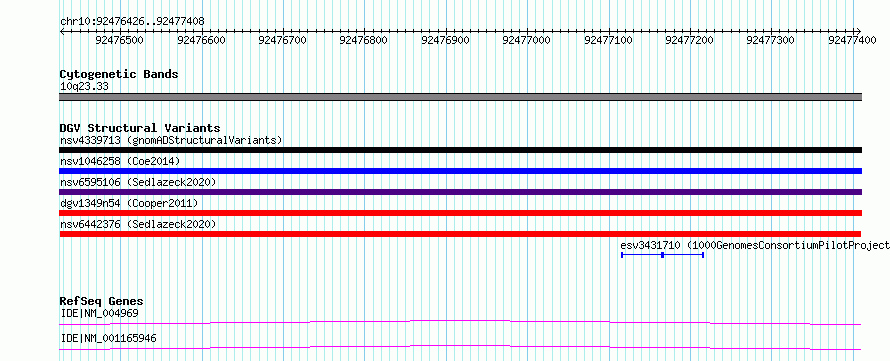This screenshot has height=361, width=890.
Task: Select the IDE|NM_004969 transcript label
Action: click(x=99, y=313)
